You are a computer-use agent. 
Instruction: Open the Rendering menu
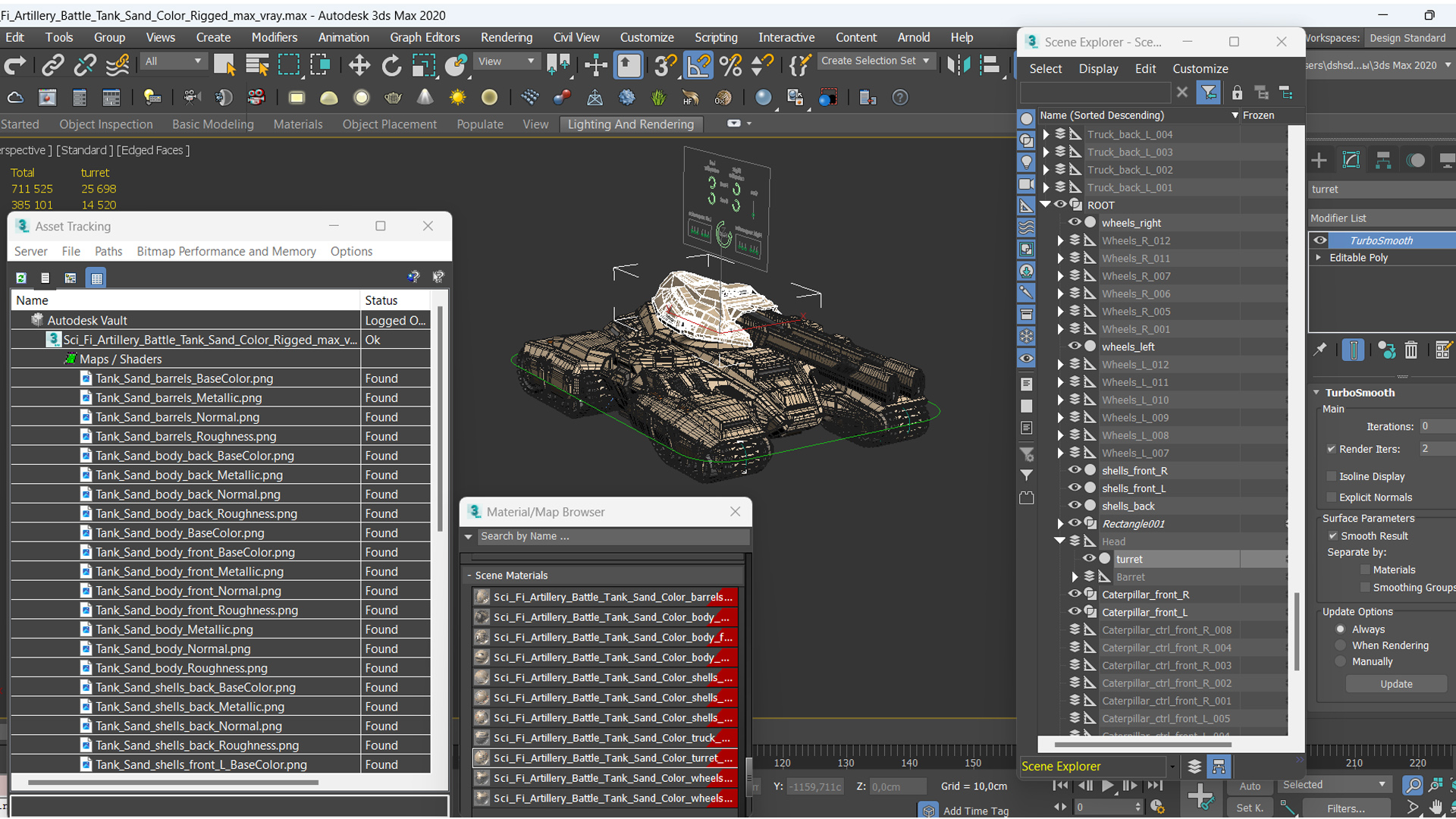click(506, 37)
